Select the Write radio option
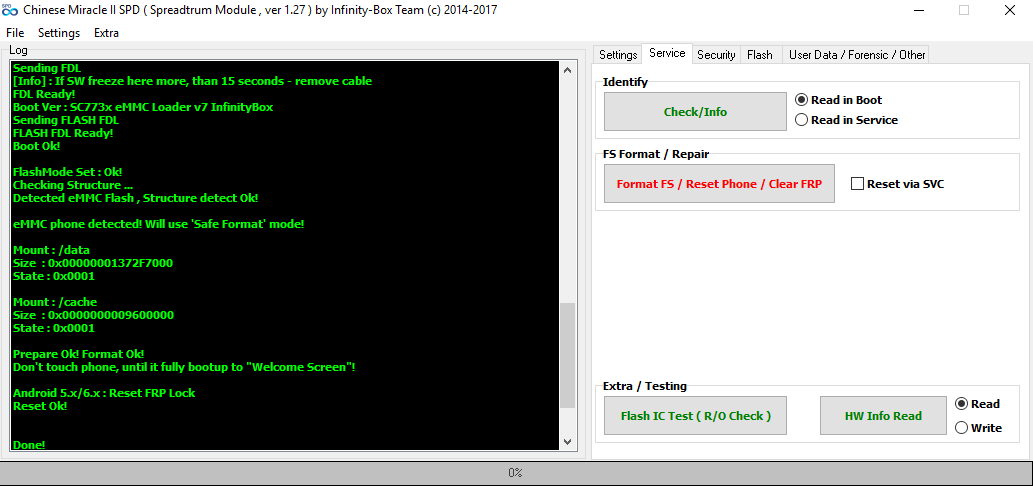 pos(978,428)
